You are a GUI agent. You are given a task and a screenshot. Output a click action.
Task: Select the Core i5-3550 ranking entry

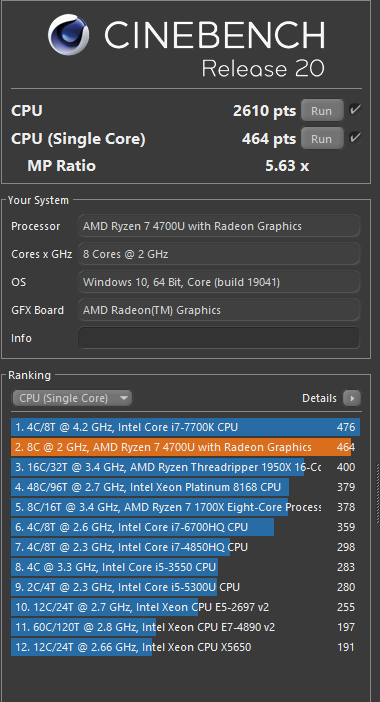point(185,567)
